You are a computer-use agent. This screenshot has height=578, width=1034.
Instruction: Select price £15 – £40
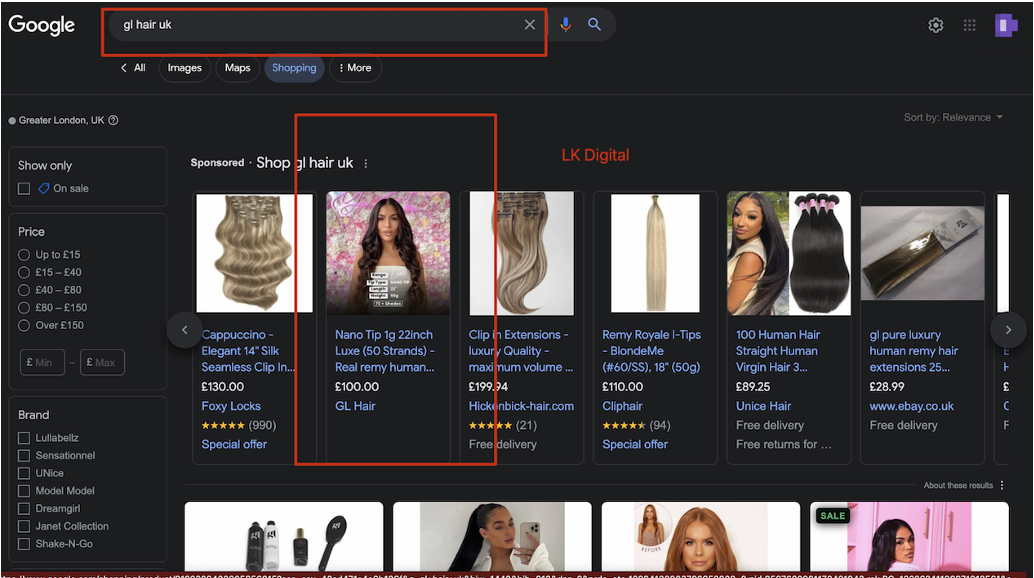(x=24, y=272)
